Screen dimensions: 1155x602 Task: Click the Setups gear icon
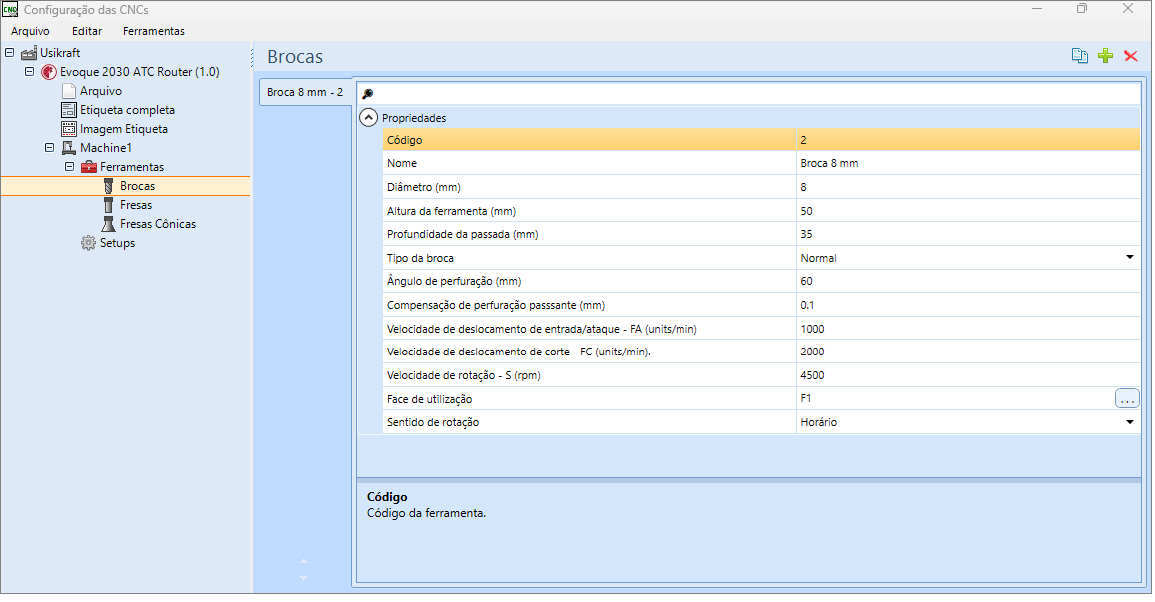88,243
